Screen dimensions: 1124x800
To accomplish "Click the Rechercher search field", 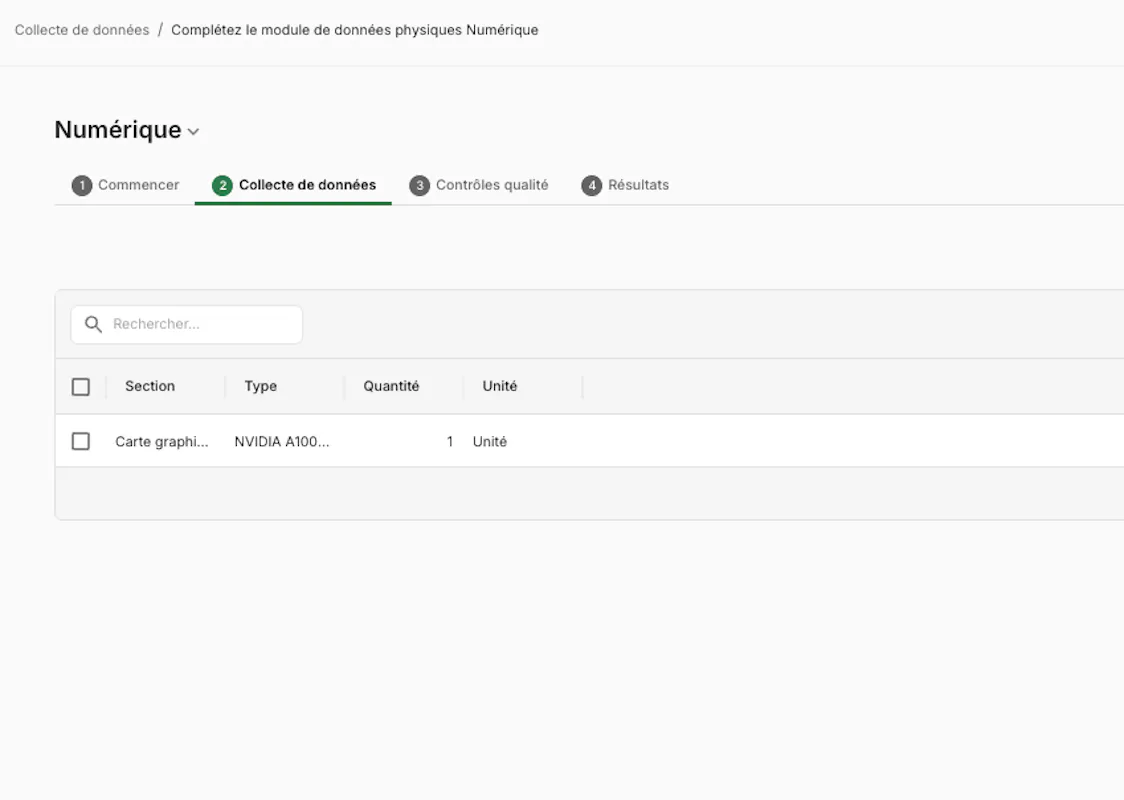I will [186, 325].
